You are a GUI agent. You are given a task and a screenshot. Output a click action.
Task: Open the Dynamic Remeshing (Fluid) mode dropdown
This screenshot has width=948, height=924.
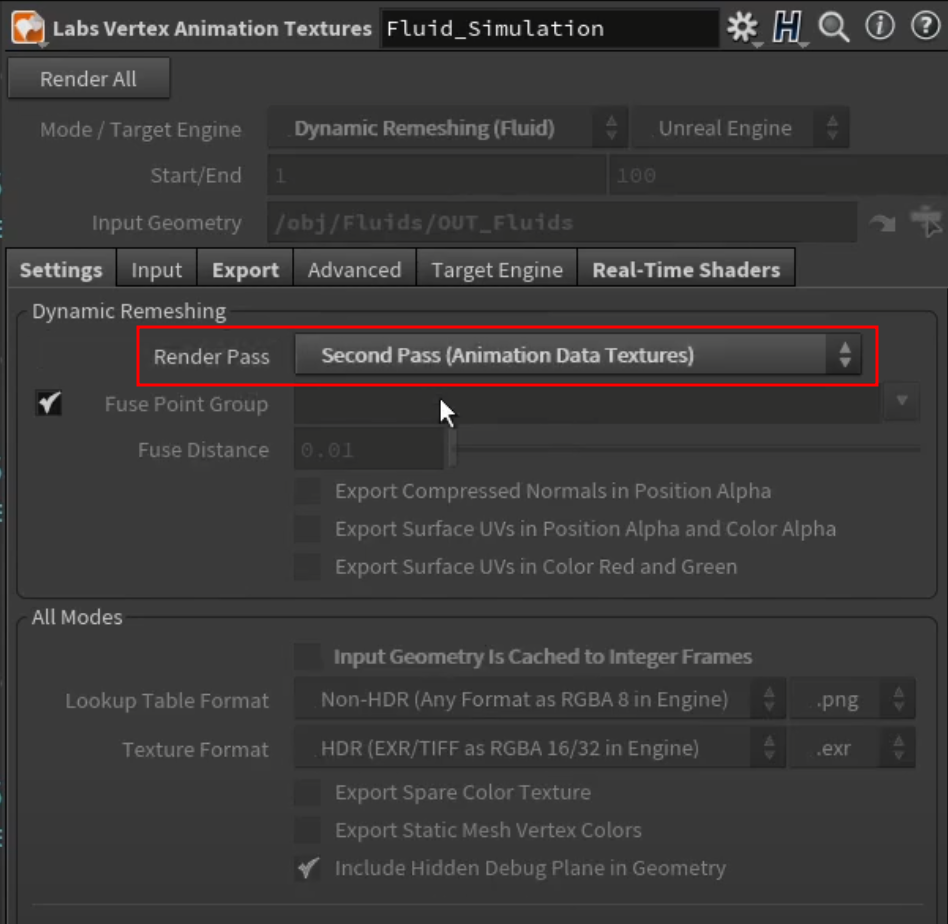pos(448,128)
